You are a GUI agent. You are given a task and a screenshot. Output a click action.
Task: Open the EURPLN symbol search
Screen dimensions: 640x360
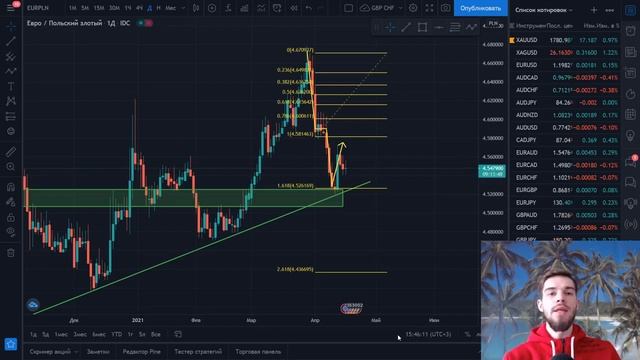(x=38, y=8)
